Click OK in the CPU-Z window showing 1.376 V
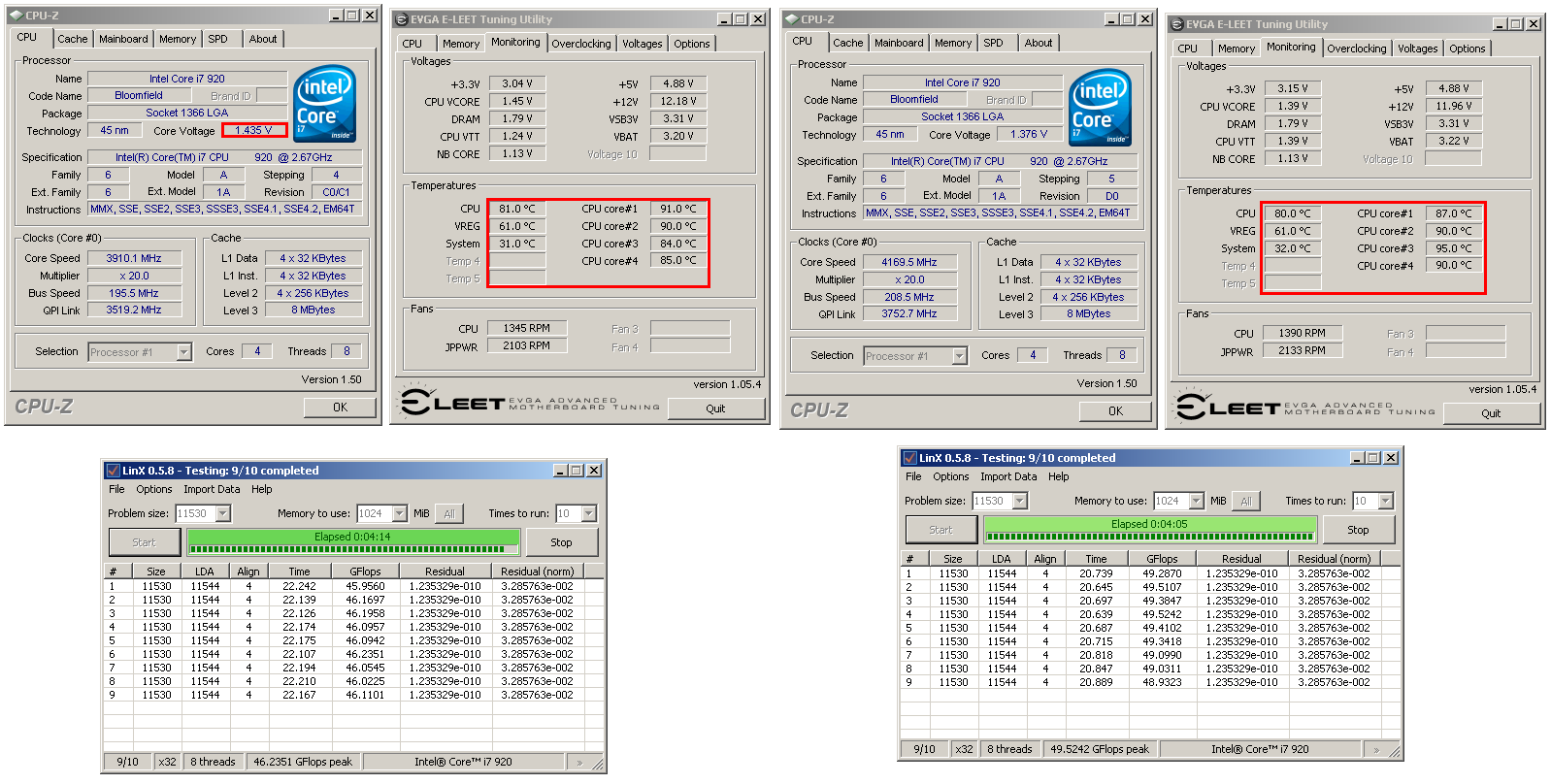This screenshot has width=1551, height=784. [x=1115, y=411]
